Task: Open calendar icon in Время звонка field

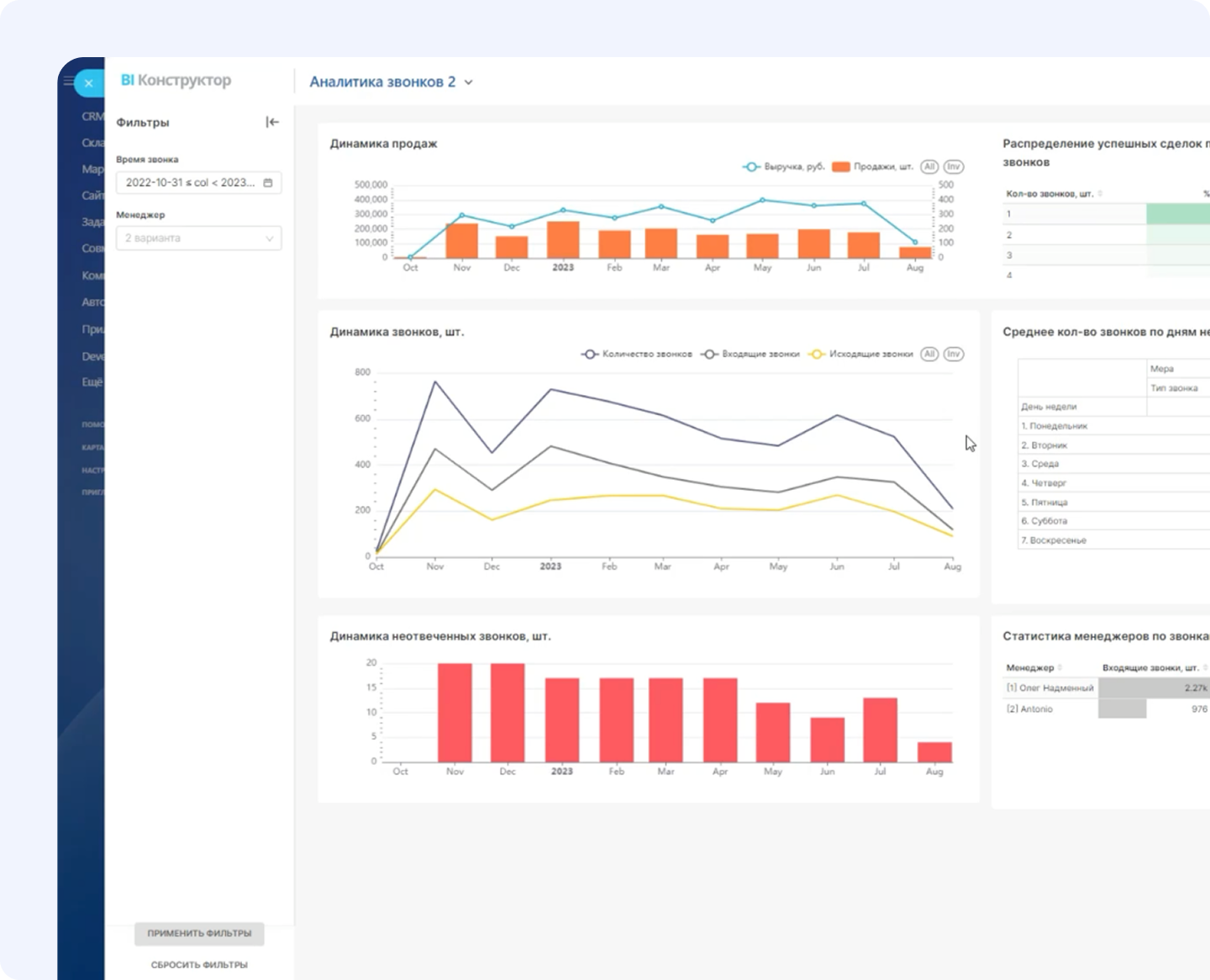Action: coord(268,183)
